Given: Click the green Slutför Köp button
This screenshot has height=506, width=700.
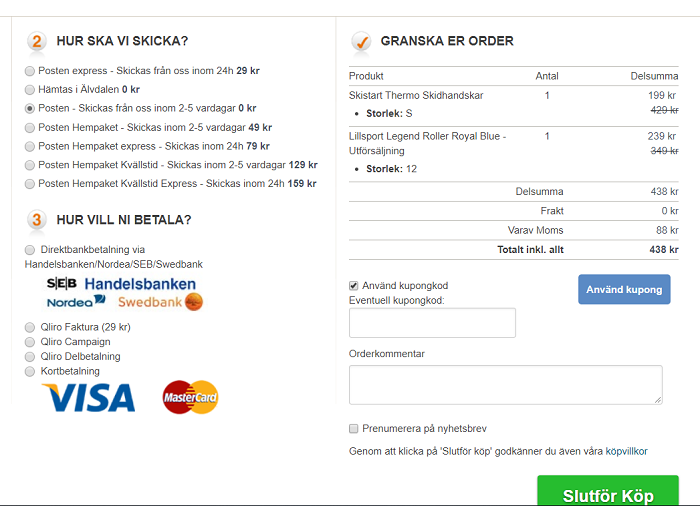Looking at the screenshot, I should pyautogui.click(x=608, y=493).
